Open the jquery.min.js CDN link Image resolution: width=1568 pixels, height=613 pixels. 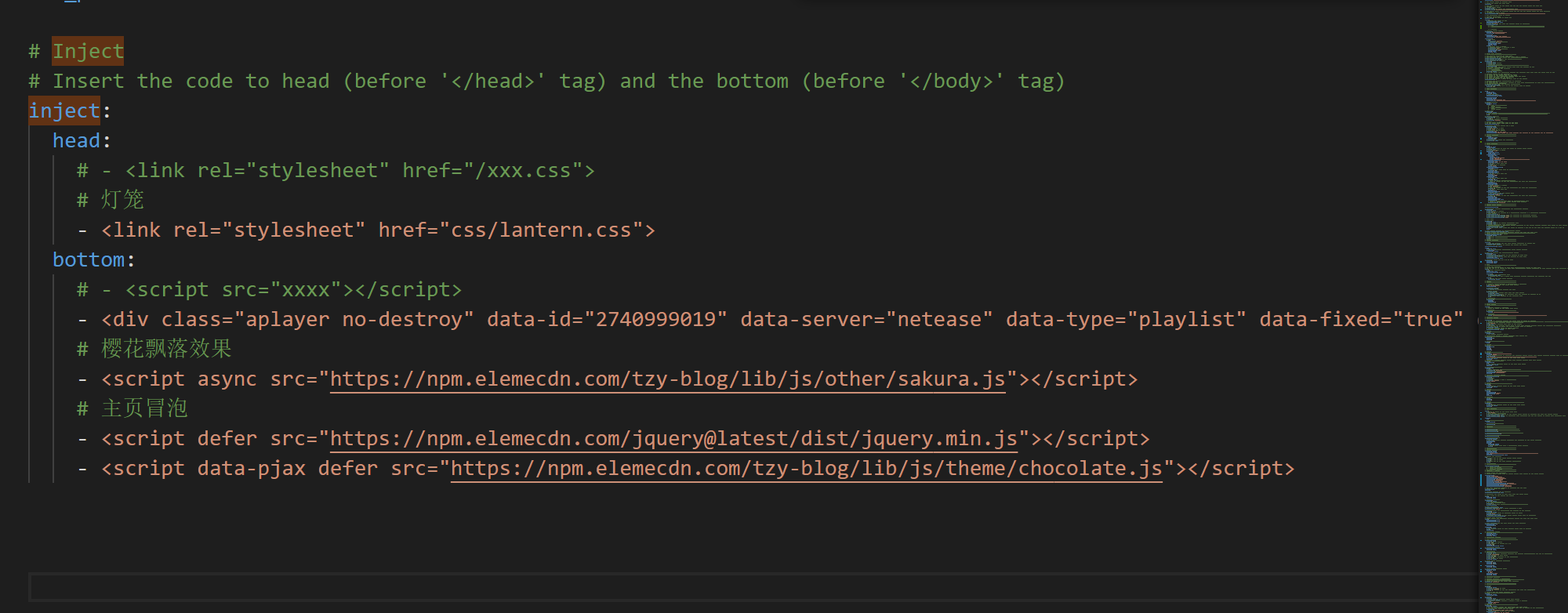tap(673, 439)
